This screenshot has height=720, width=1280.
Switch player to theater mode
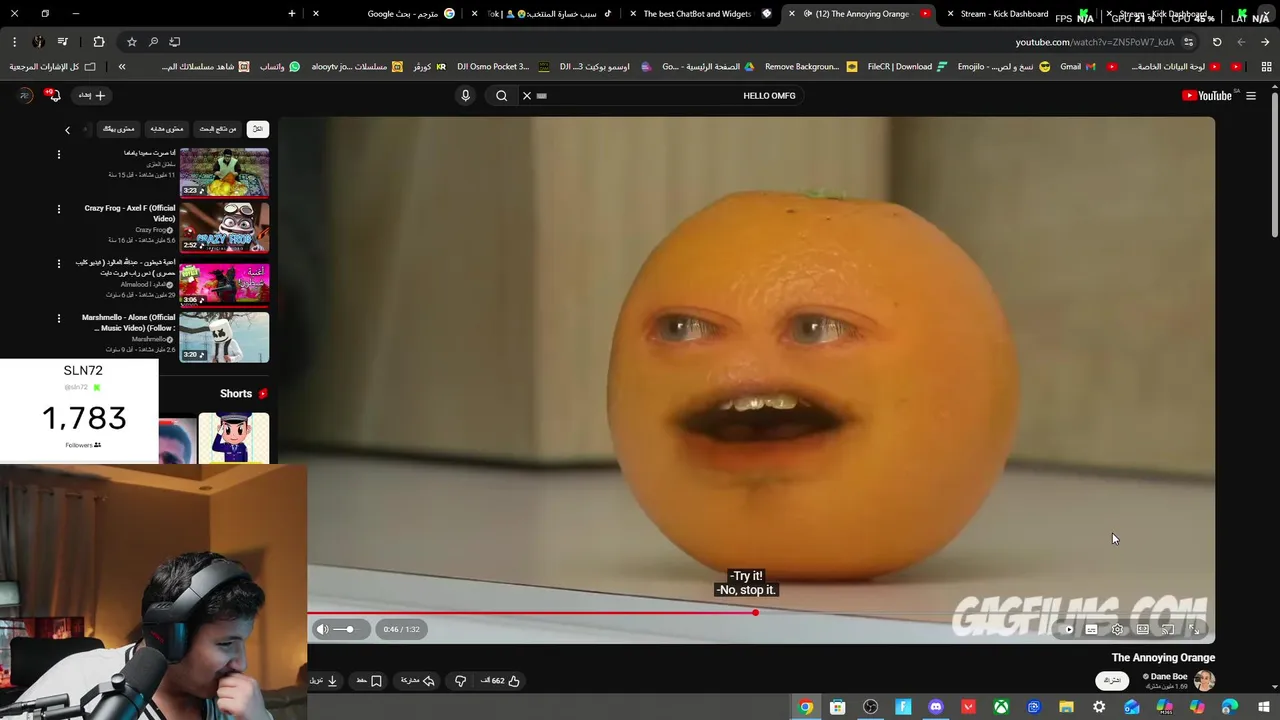pos(1142,629)
